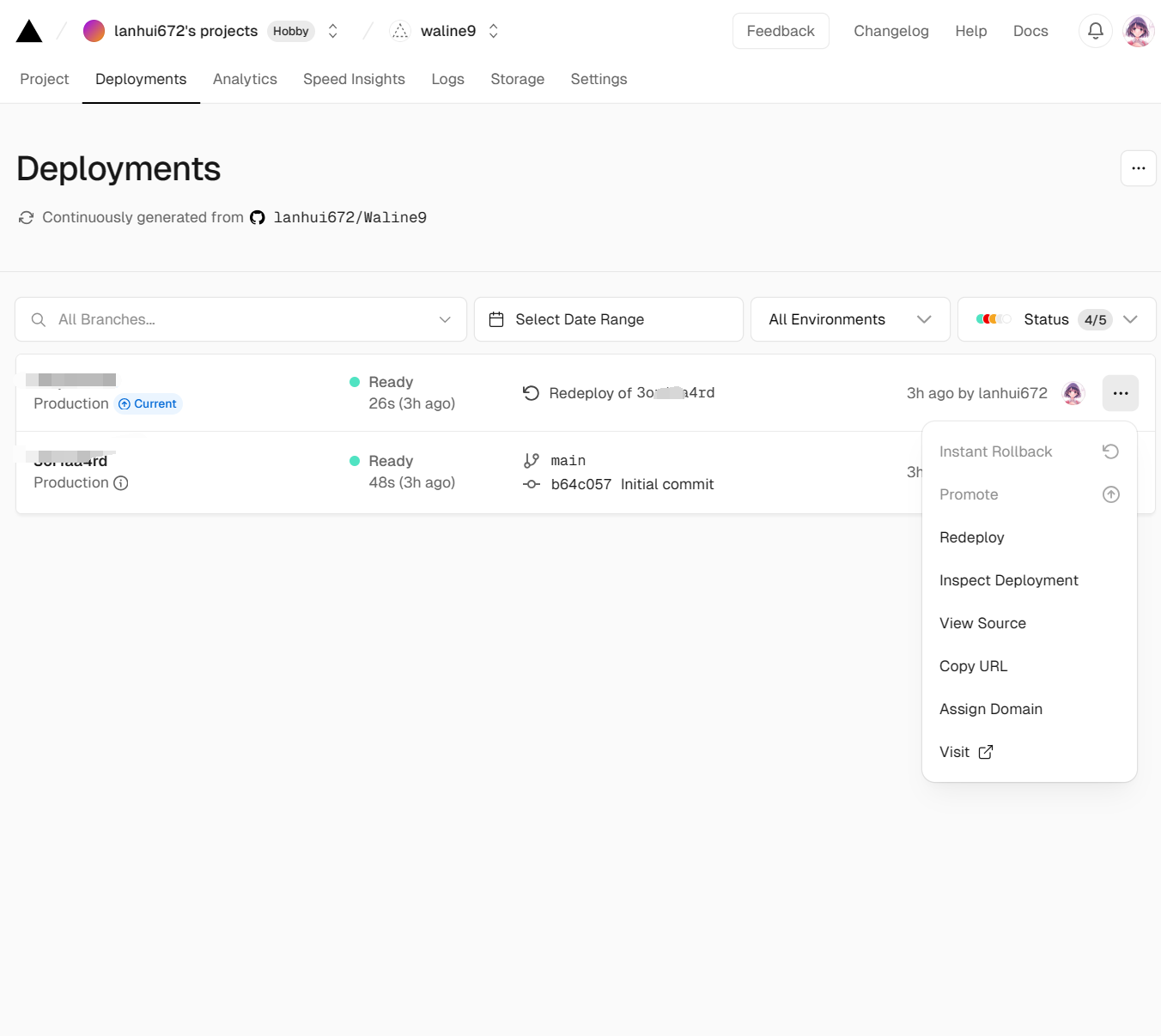Open the All Environments dropdown
The height and width of the screenshot is (1036, 1161).
tap(849, 319)
